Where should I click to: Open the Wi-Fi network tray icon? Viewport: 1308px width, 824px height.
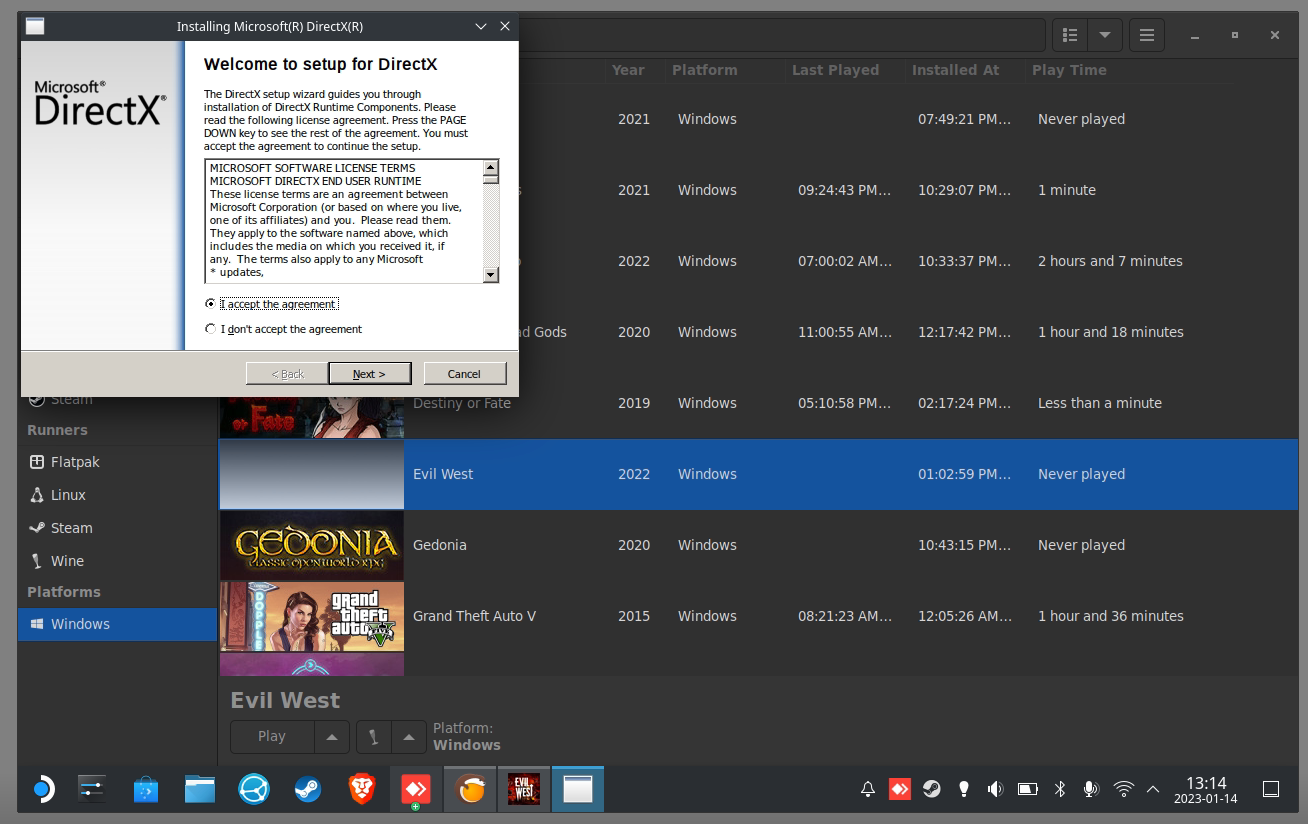tap(1123, 790)
